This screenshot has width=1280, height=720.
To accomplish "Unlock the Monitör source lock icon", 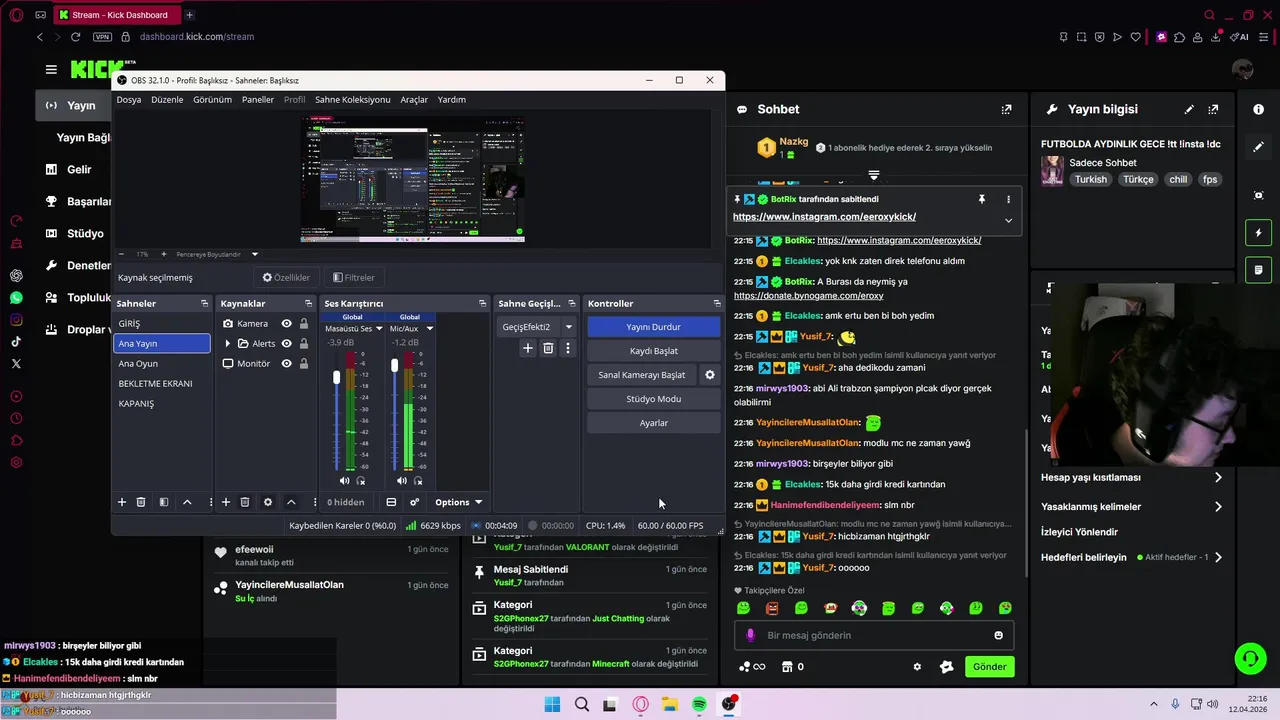I will coord(304,363).
